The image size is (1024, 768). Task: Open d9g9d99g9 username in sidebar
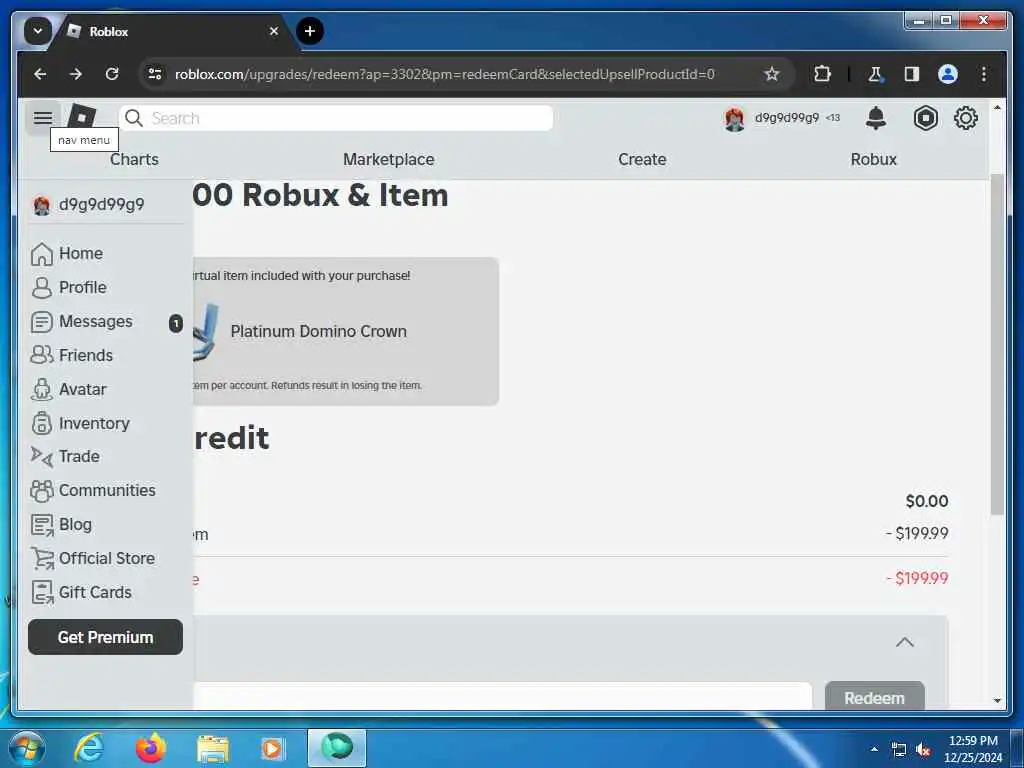(x=101, y=204)
